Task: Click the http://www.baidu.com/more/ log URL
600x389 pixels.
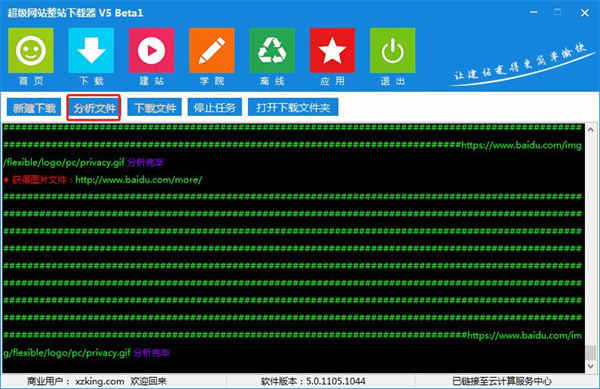Action: [139, 180]
